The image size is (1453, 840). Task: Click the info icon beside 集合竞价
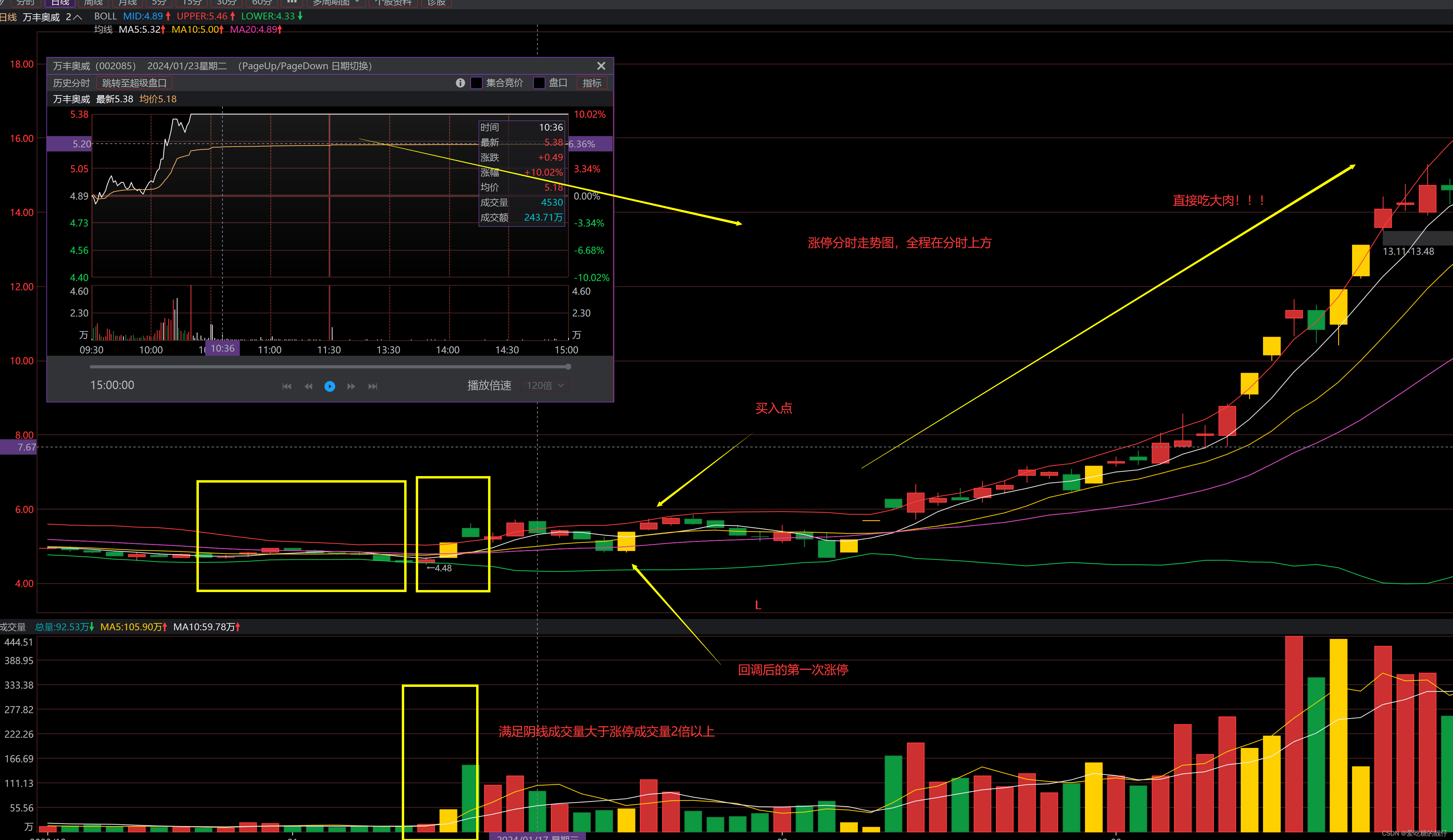click(460, 83)
